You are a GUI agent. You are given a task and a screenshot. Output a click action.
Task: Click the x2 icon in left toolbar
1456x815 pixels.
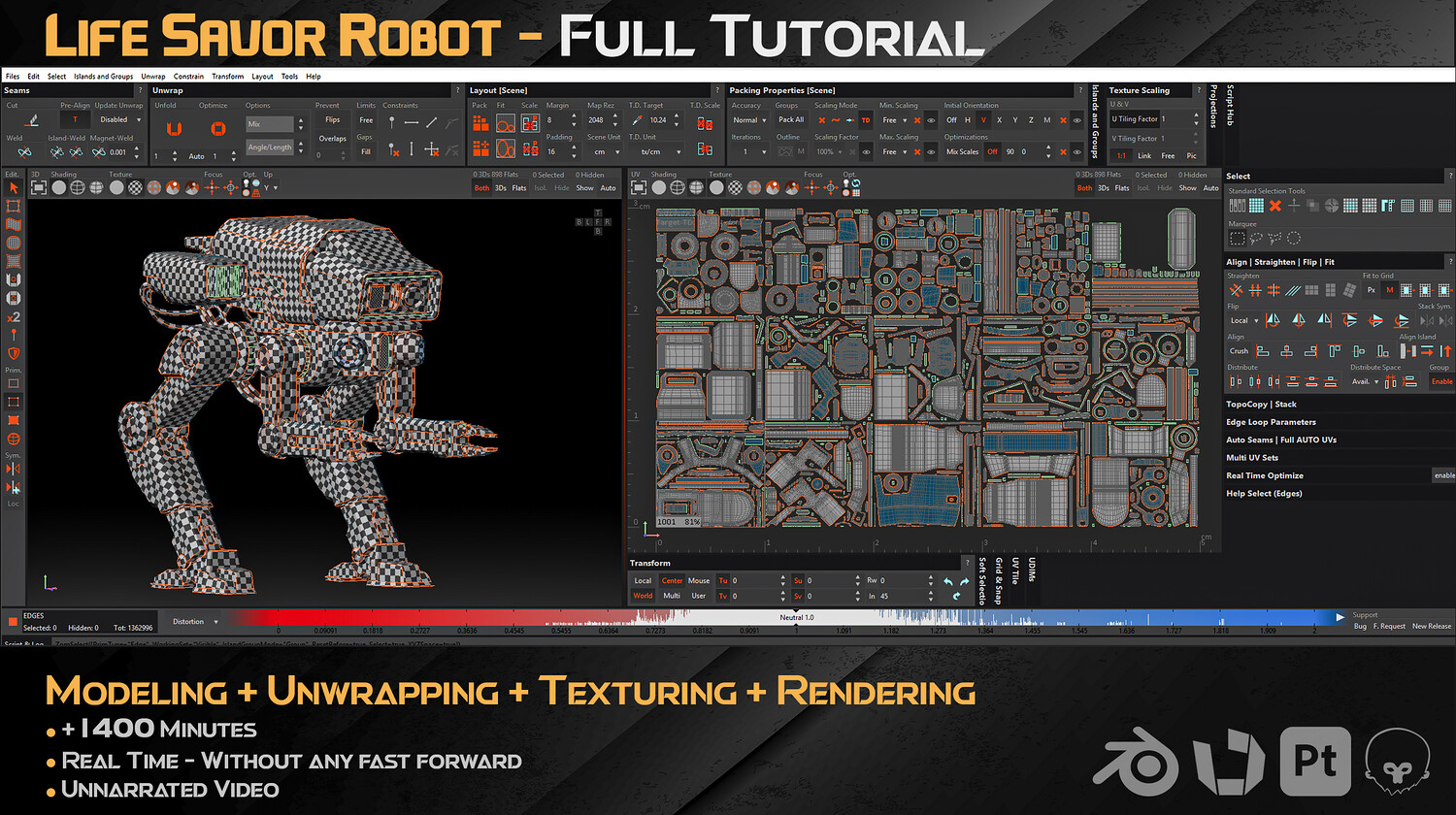tap(14, 317)
